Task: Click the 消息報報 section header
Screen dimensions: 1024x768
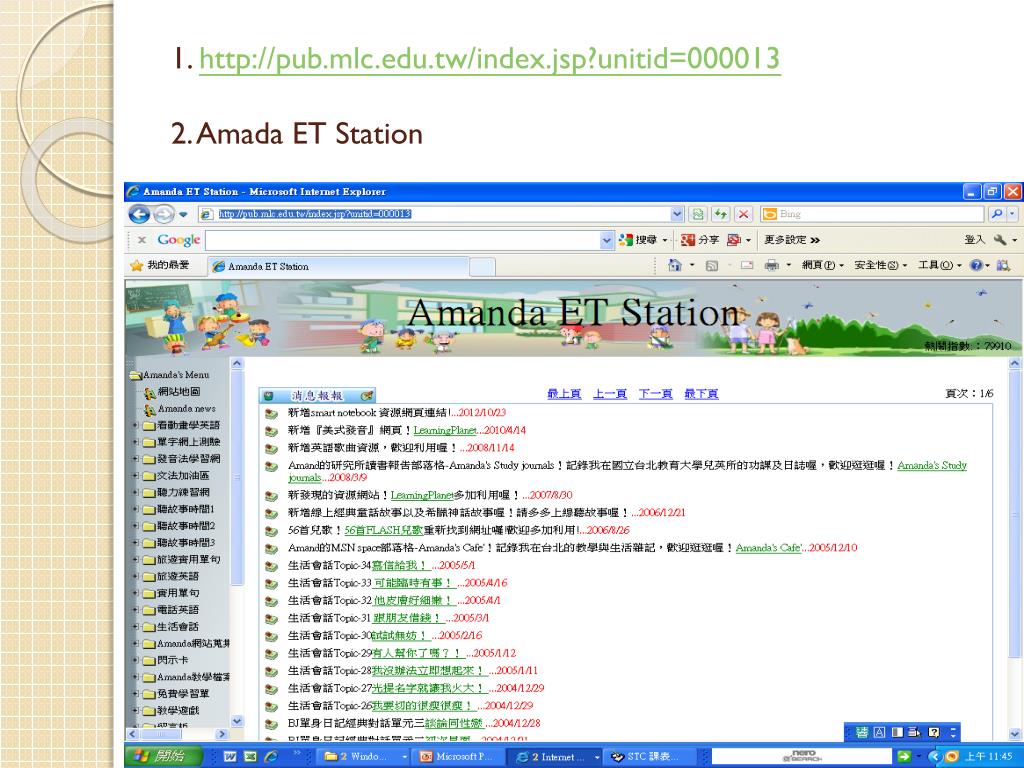Action: (x=317, y=395)
